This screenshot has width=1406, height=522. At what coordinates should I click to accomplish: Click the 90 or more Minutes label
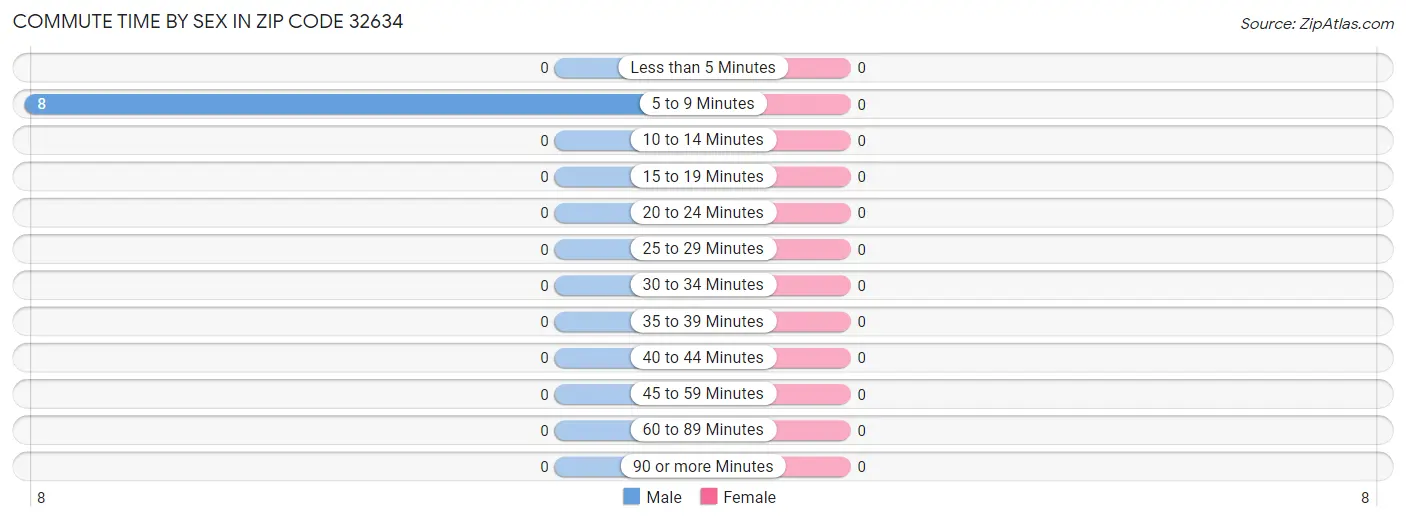(703, 466)
